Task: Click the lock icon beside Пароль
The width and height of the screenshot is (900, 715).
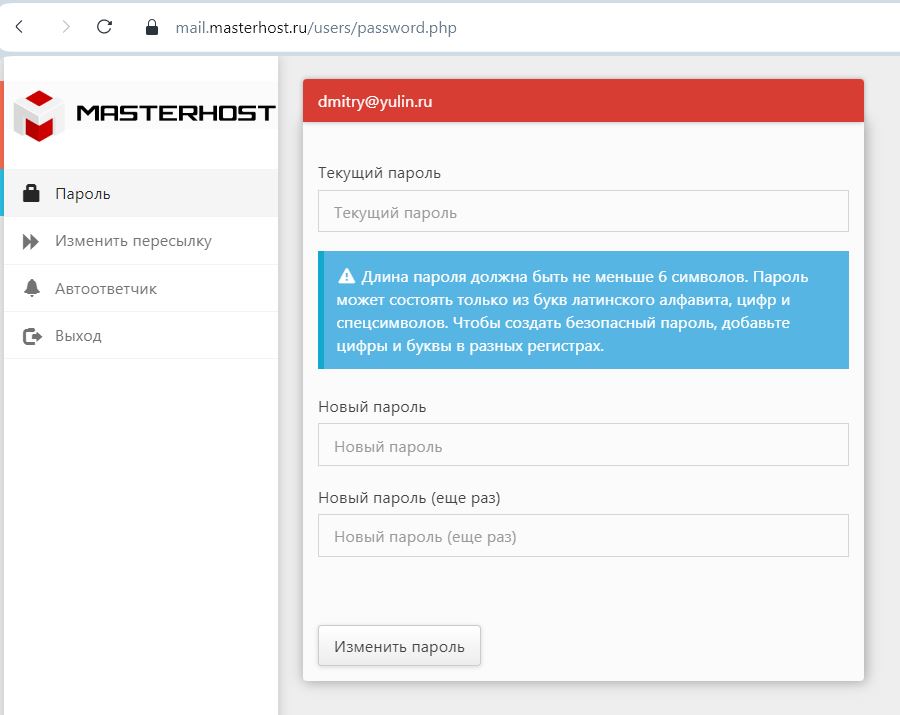Action: click(31, 193)
